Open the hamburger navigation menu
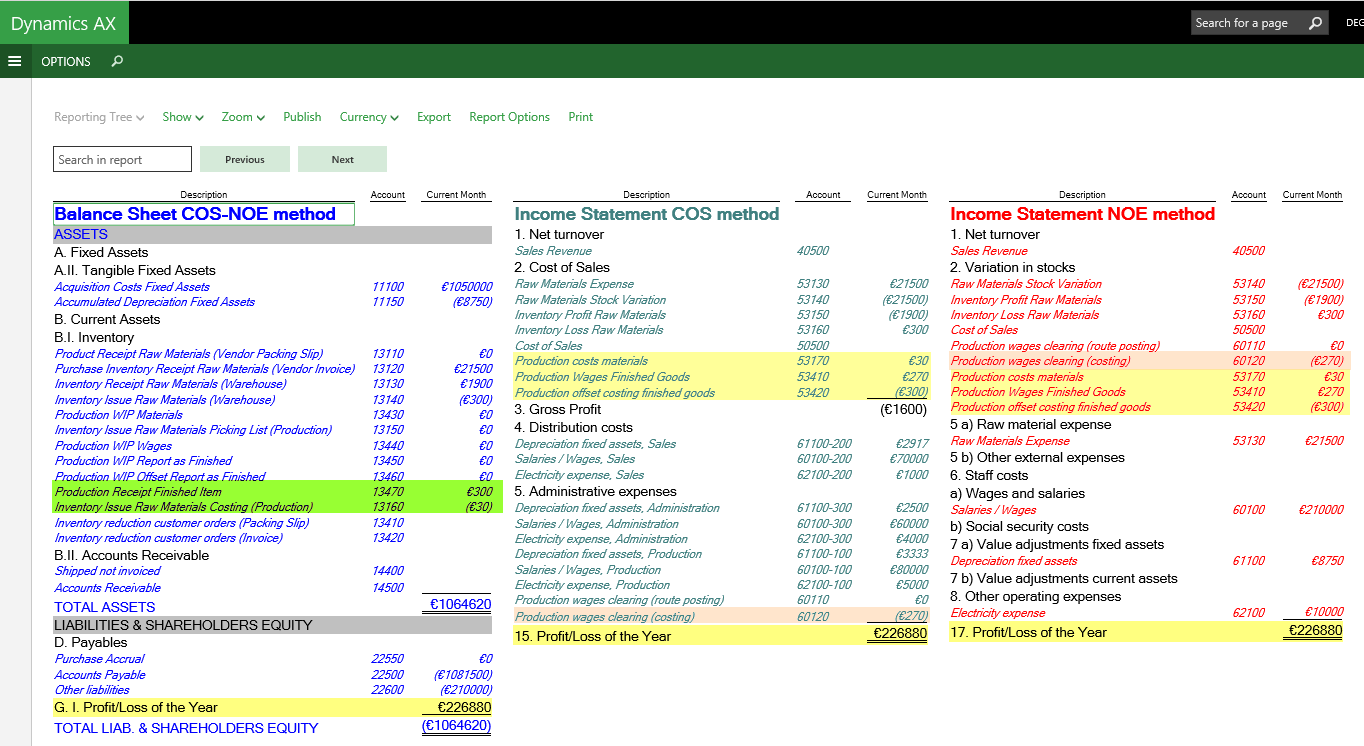 (x=14, y=61)
